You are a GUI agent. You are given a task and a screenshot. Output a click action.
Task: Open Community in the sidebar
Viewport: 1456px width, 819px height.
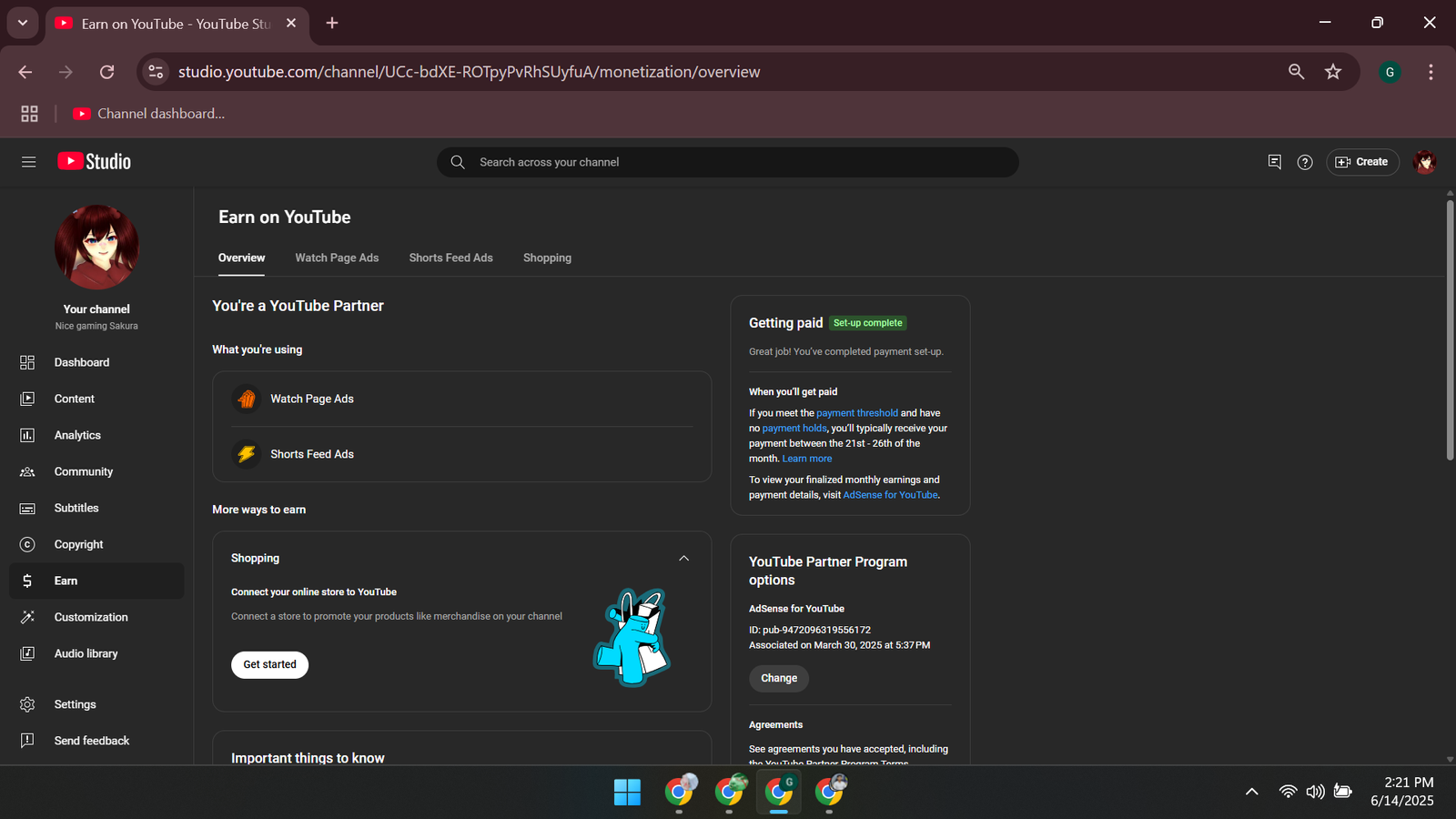click(96, 471)
